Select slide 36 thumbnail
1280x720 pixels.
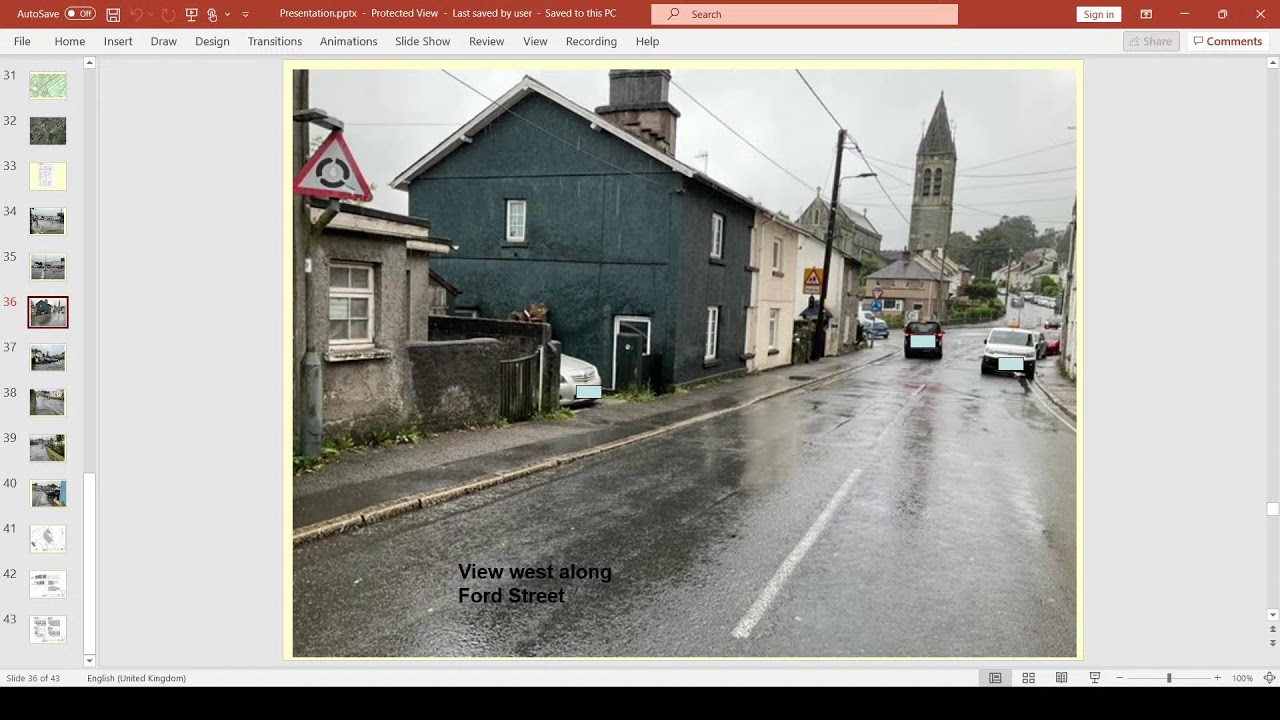(x=48, y=312)
